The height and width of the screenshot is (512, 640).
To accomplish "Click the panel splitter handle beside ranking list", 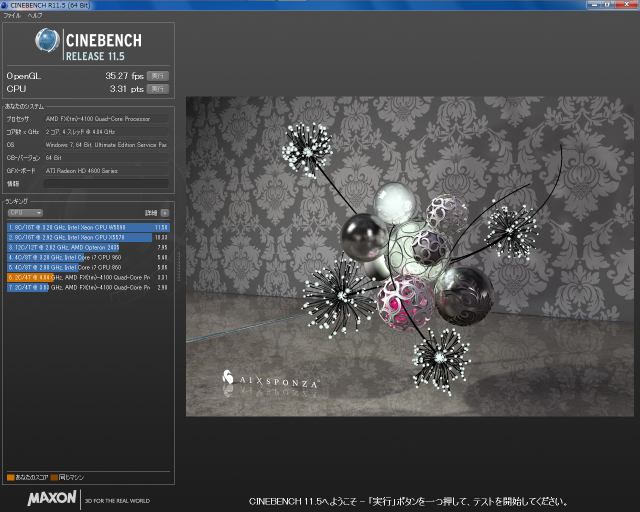I will click(178, 265).
